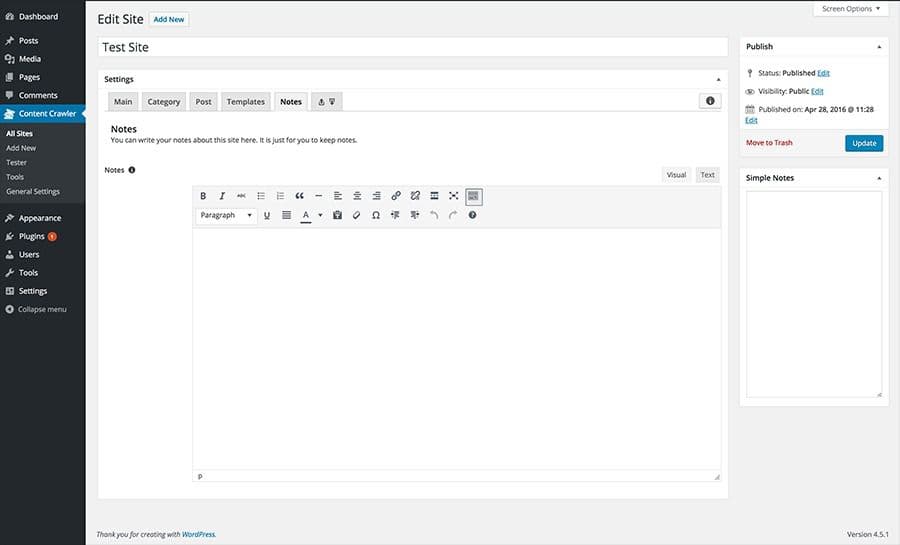Click the settings info icon button
Screen dimensions: 900x545
tap(710, 101)
